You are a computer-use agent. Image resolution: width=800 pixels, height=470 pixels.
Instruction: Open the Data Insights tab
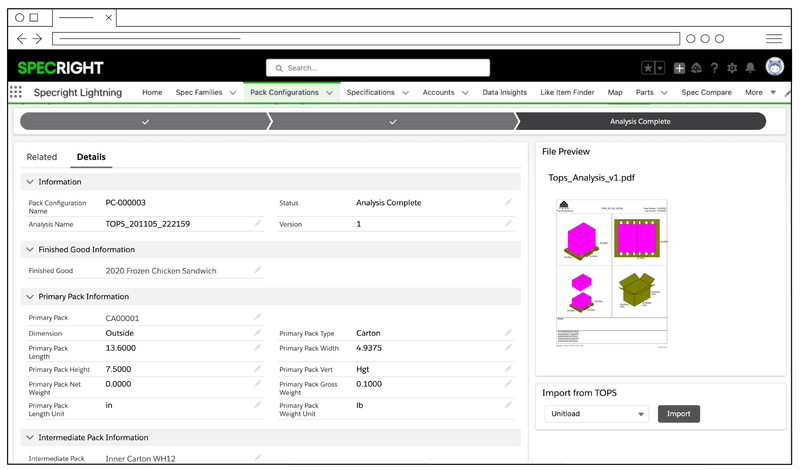(x=505, y=92)
